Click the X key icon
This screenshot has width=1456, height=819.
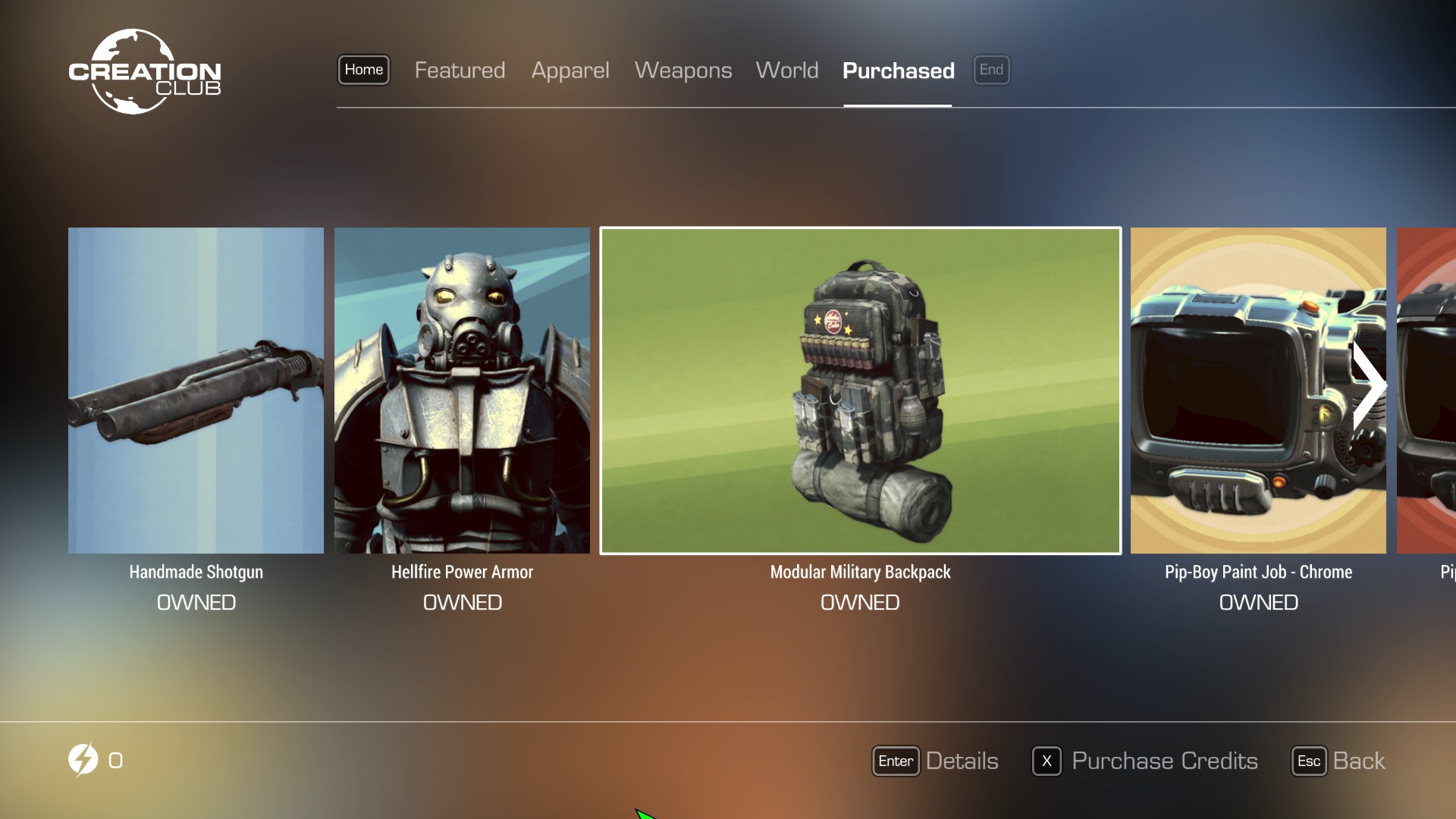(x=1046, y=761)
